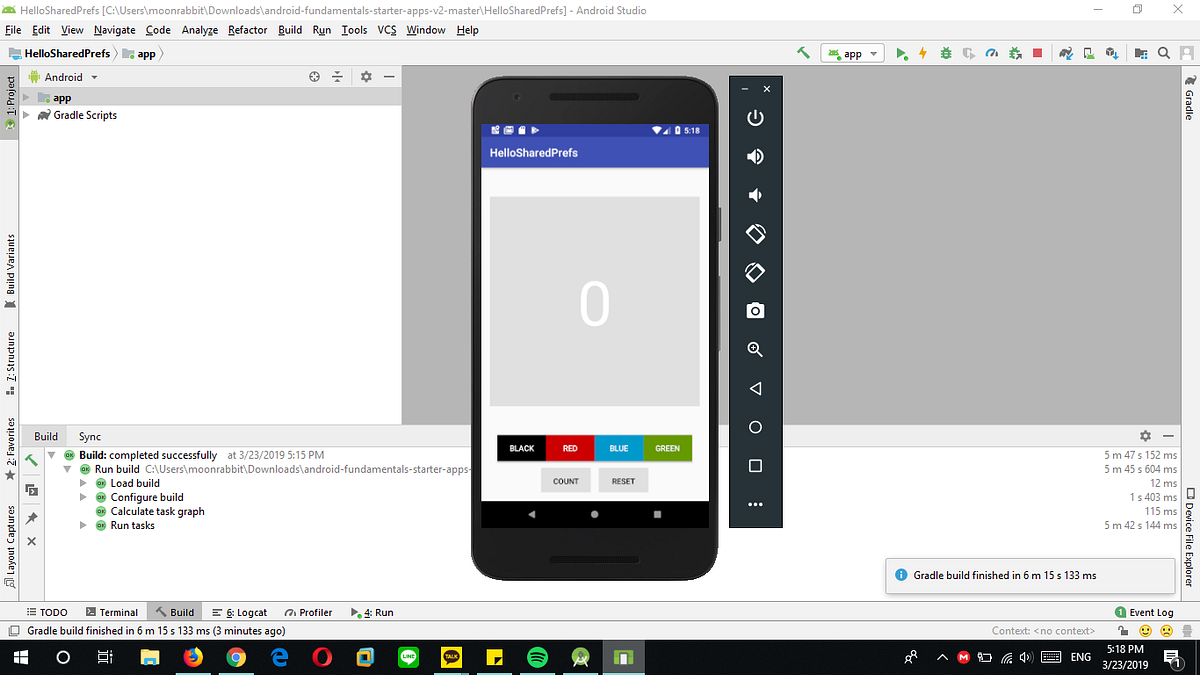This screenshot has width=1200, height=675.
Task: Open the Refactor menu
Action: point(247,29)
